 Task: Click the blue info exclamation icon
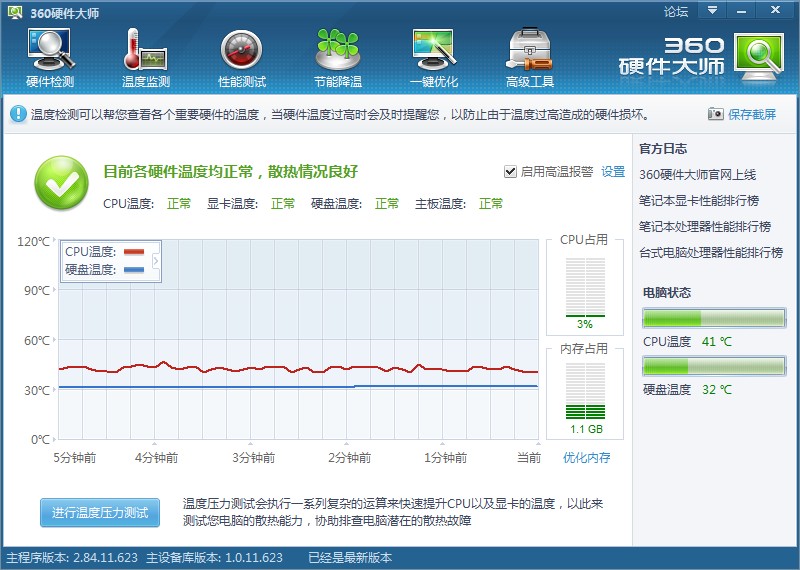[18, 114]
